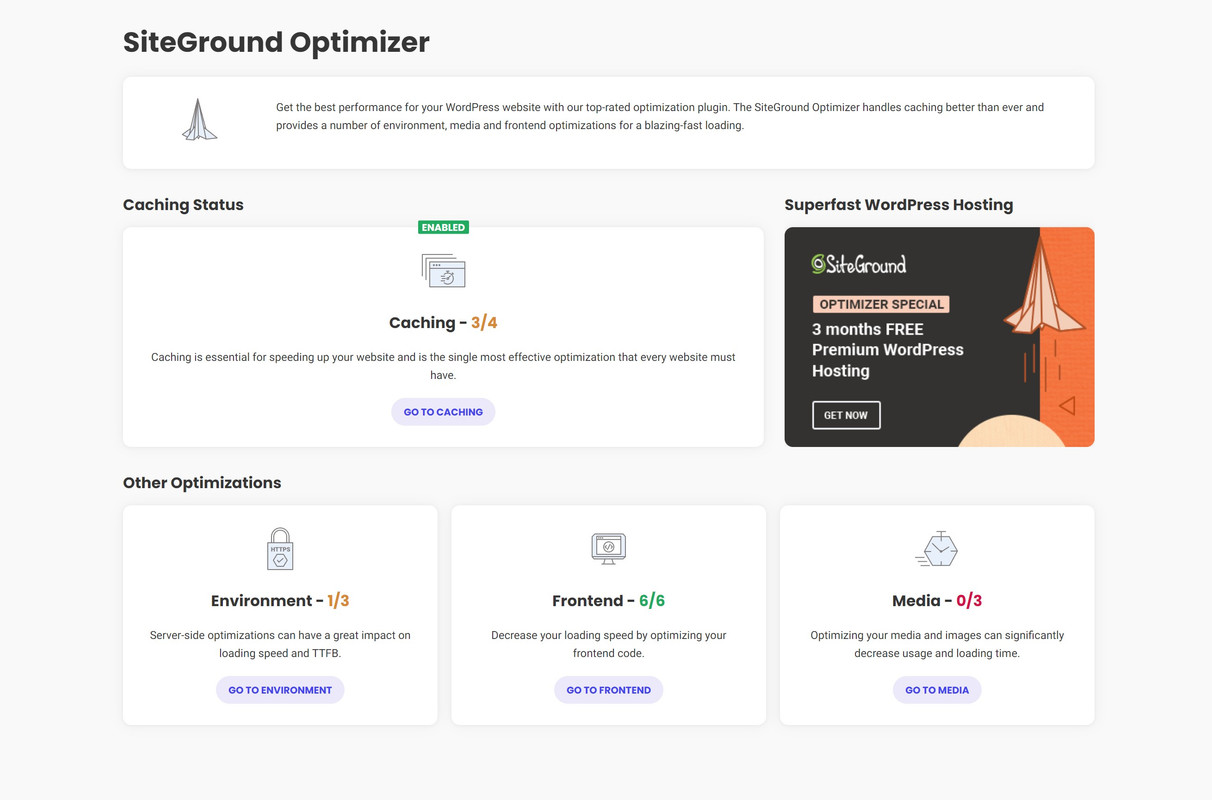Click the green ENABLED status badge
This screenshot has width=1212, height=800.
point(443,227)
